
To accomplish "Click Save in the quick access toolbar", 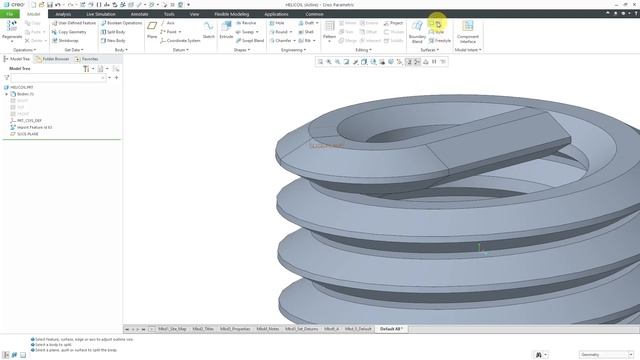I will click(50, 4).
